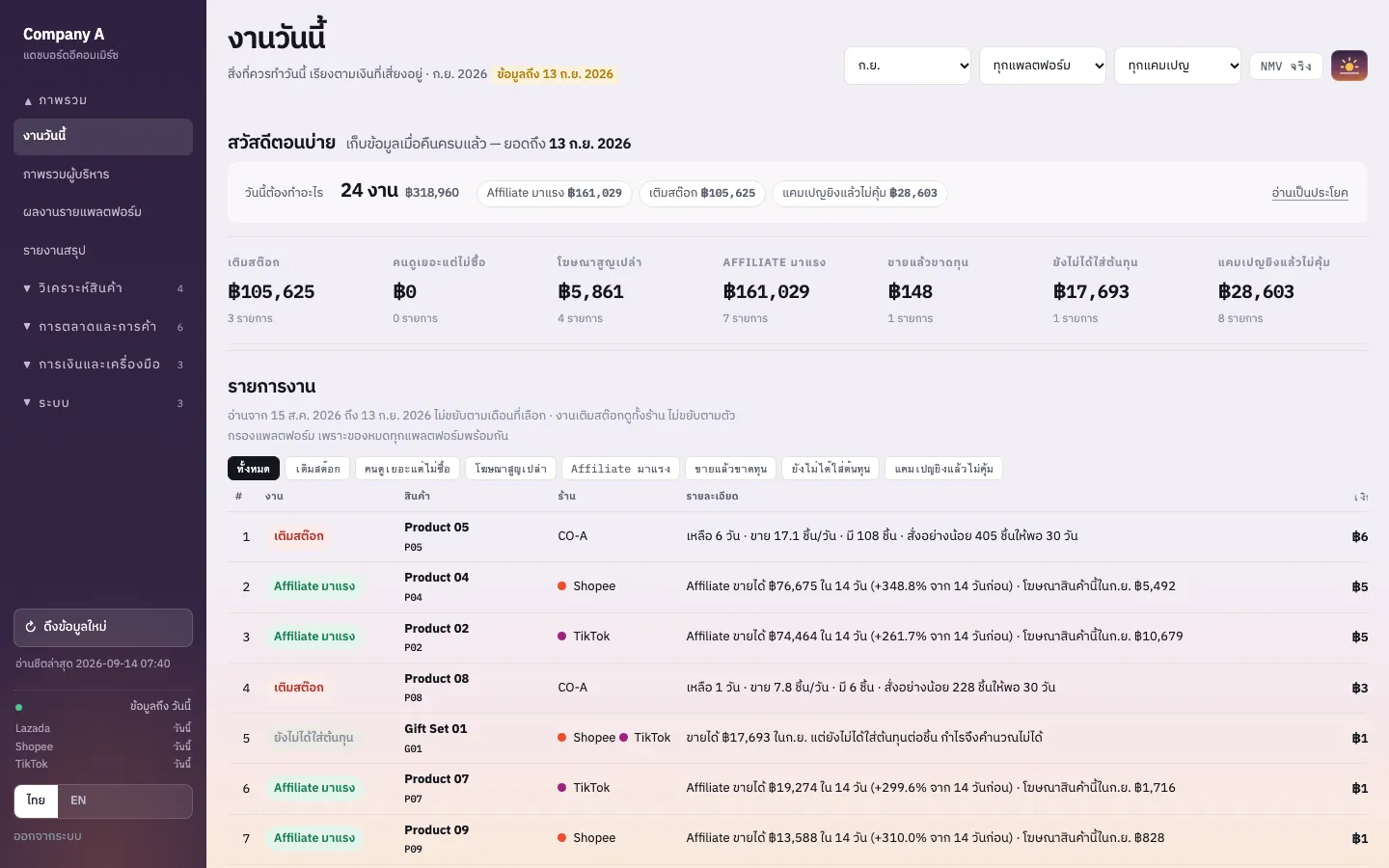Select the ยังไม่ได้ใส่ต้นทุน filter tab
The image size is (1389, 868).
tap(831, 469)
